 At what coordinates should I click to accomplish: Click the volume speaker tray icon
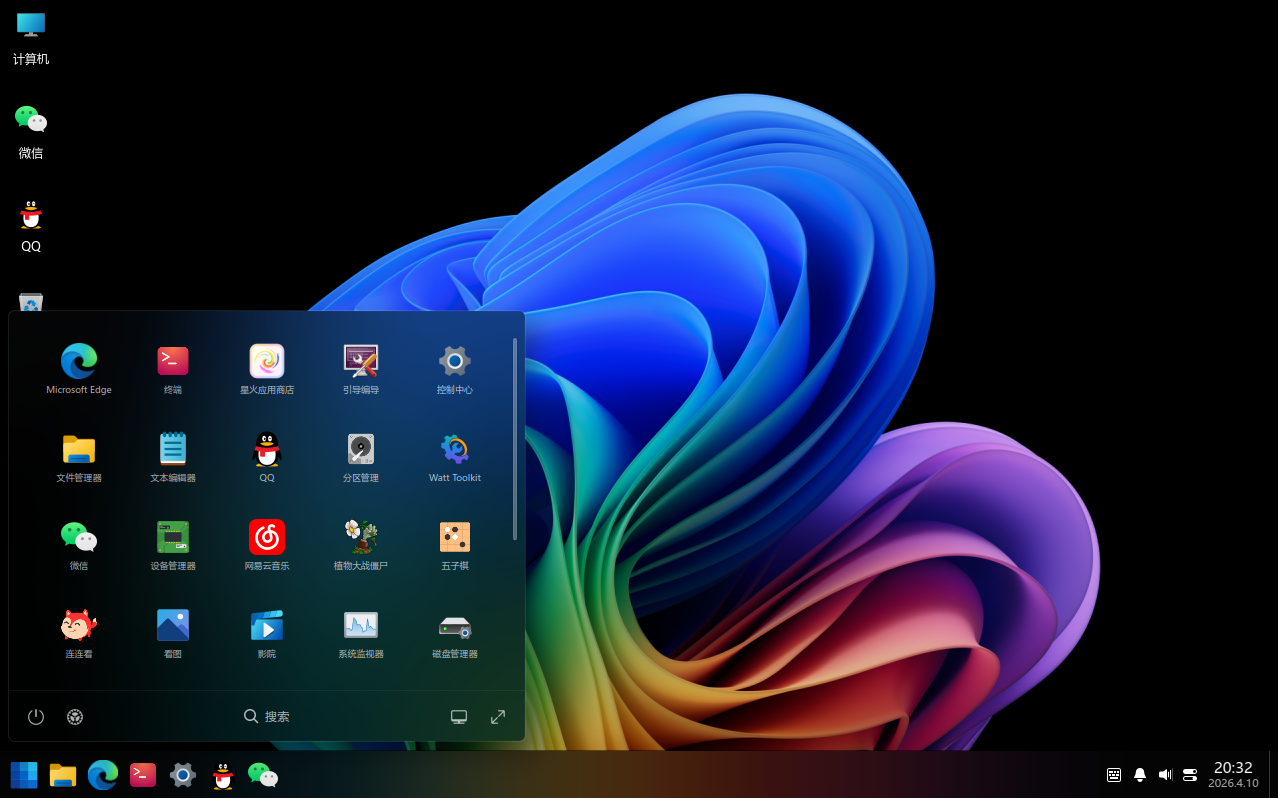1165,775
